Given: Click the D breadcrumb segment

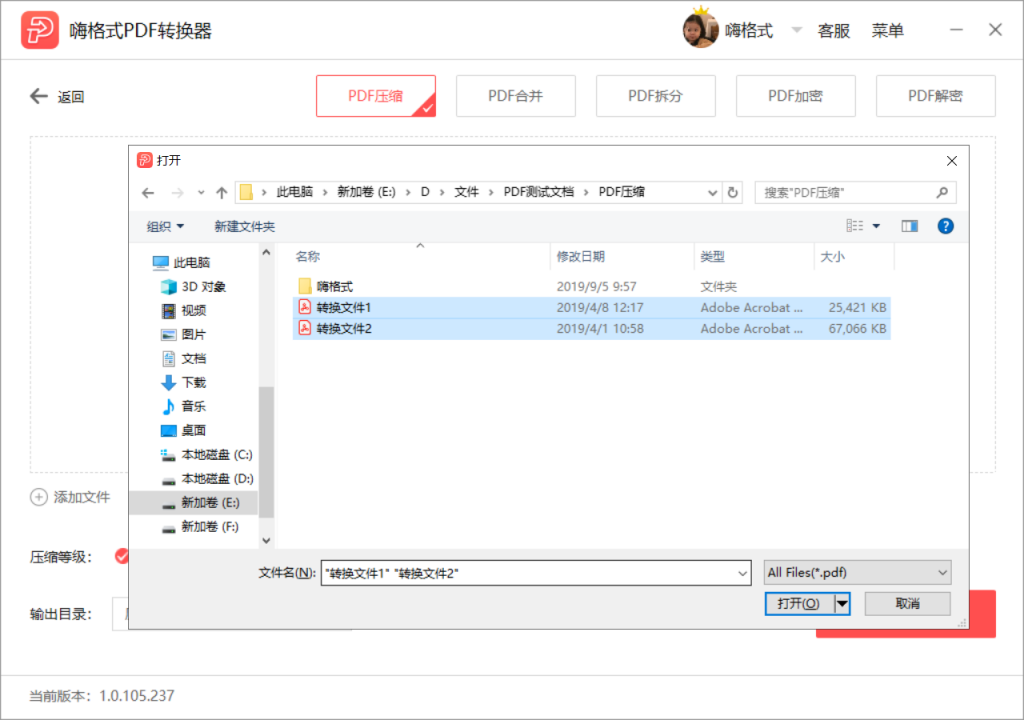Looking at the screenshot, I should pos(424,192).
